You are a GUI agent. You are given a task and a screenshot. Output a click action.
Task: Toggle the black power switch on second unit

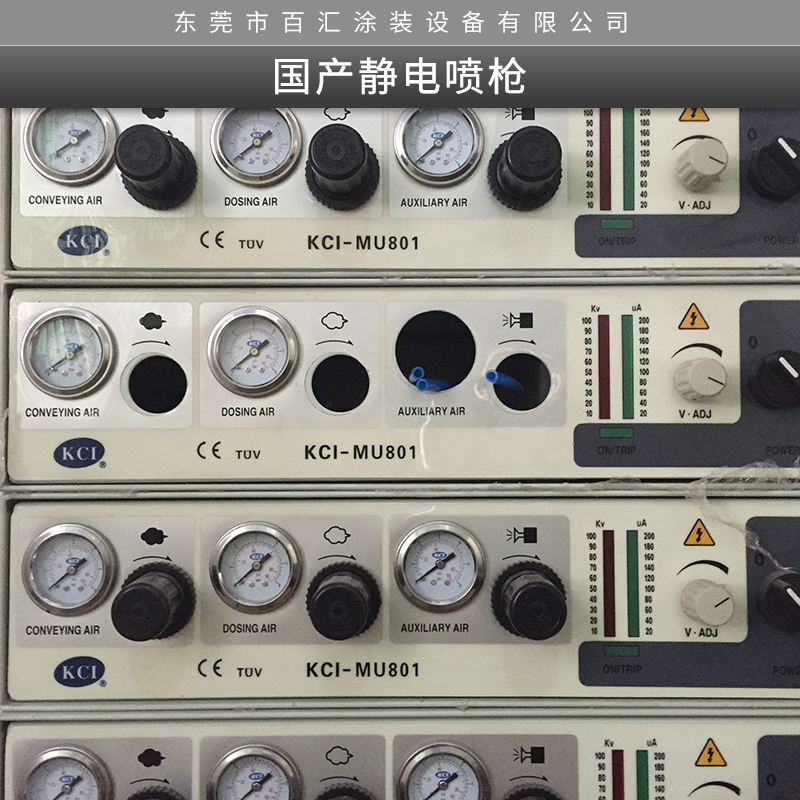click(x=777, y=379)
